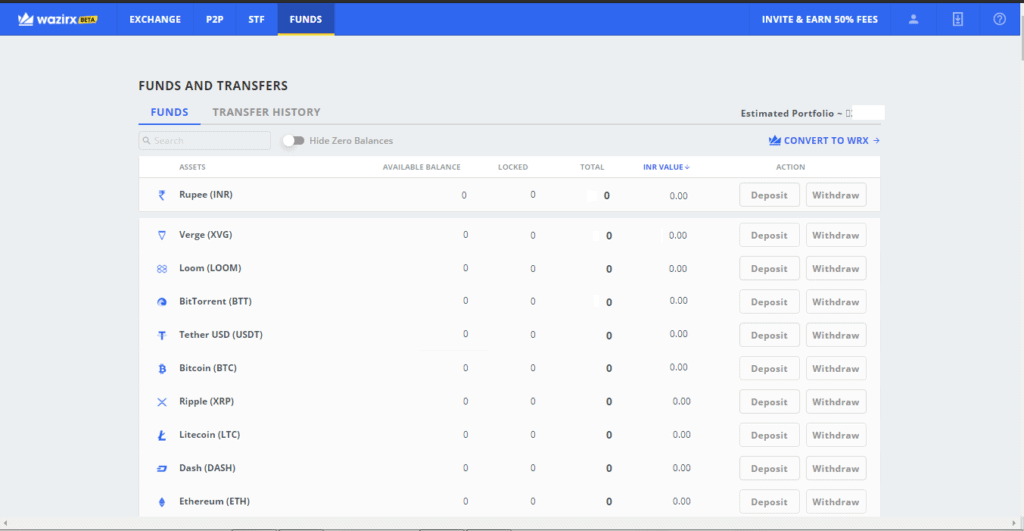
Task: Deposit BitTorrent (BTT)
Action: (x=769, y=302)
